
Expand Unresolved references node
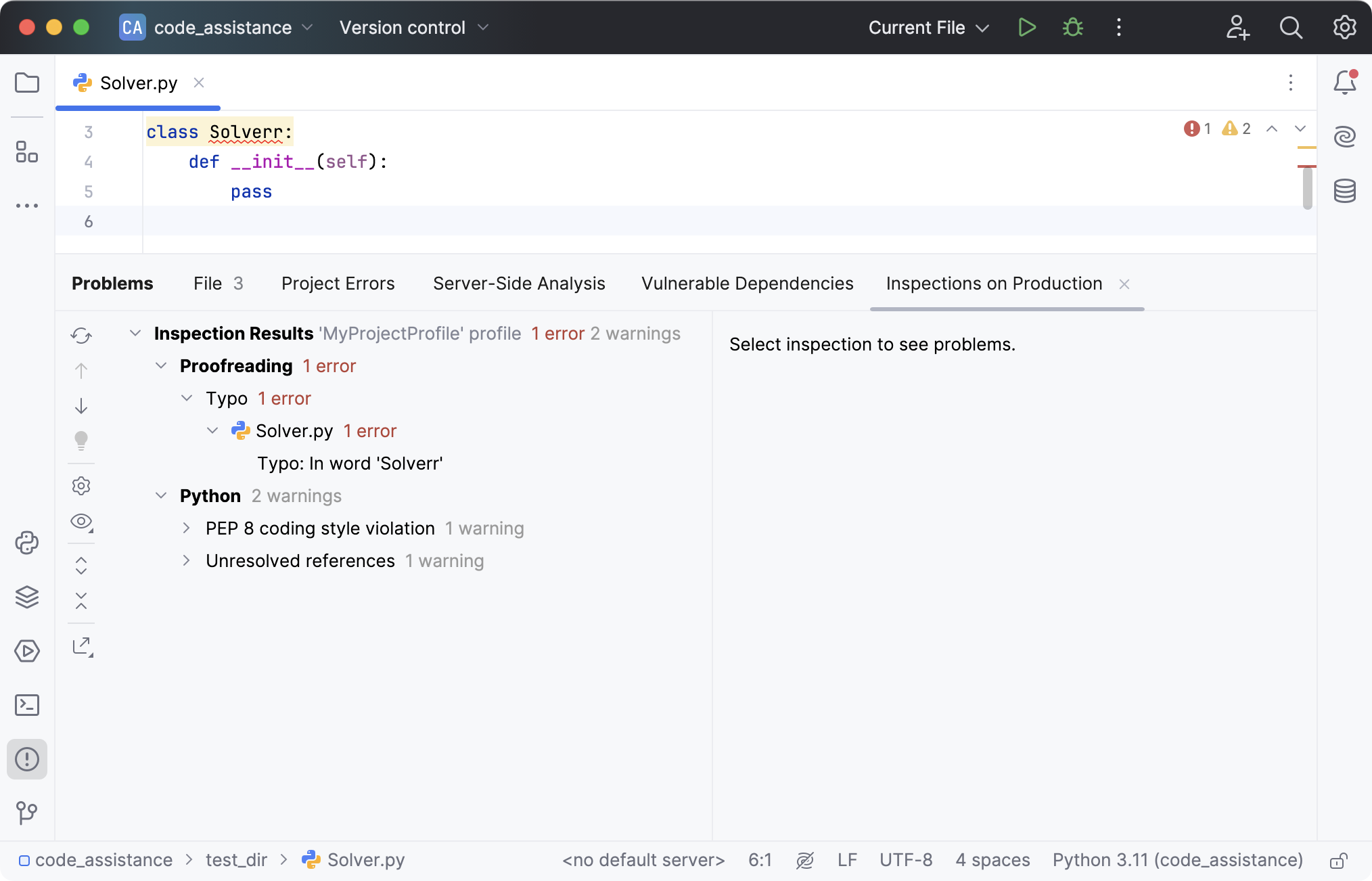187,561
